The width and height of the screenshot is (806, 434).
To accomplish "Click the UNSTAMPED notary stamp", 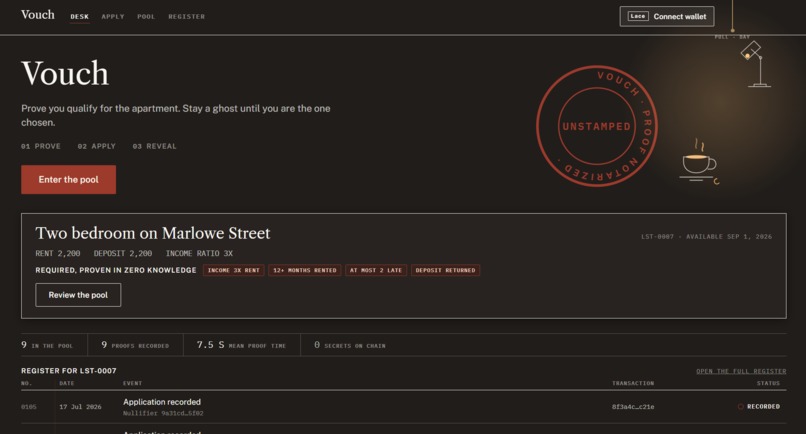I will click(x=597, y=126).
